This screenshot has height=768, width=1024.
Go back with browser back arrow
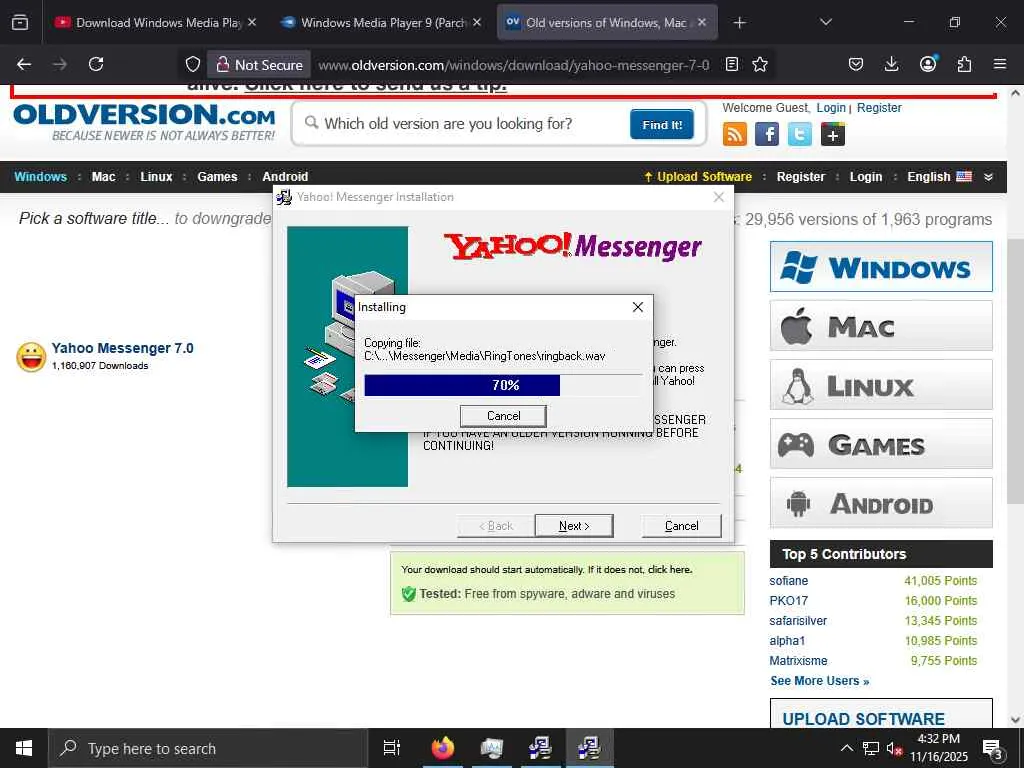[x=24, y=64]
